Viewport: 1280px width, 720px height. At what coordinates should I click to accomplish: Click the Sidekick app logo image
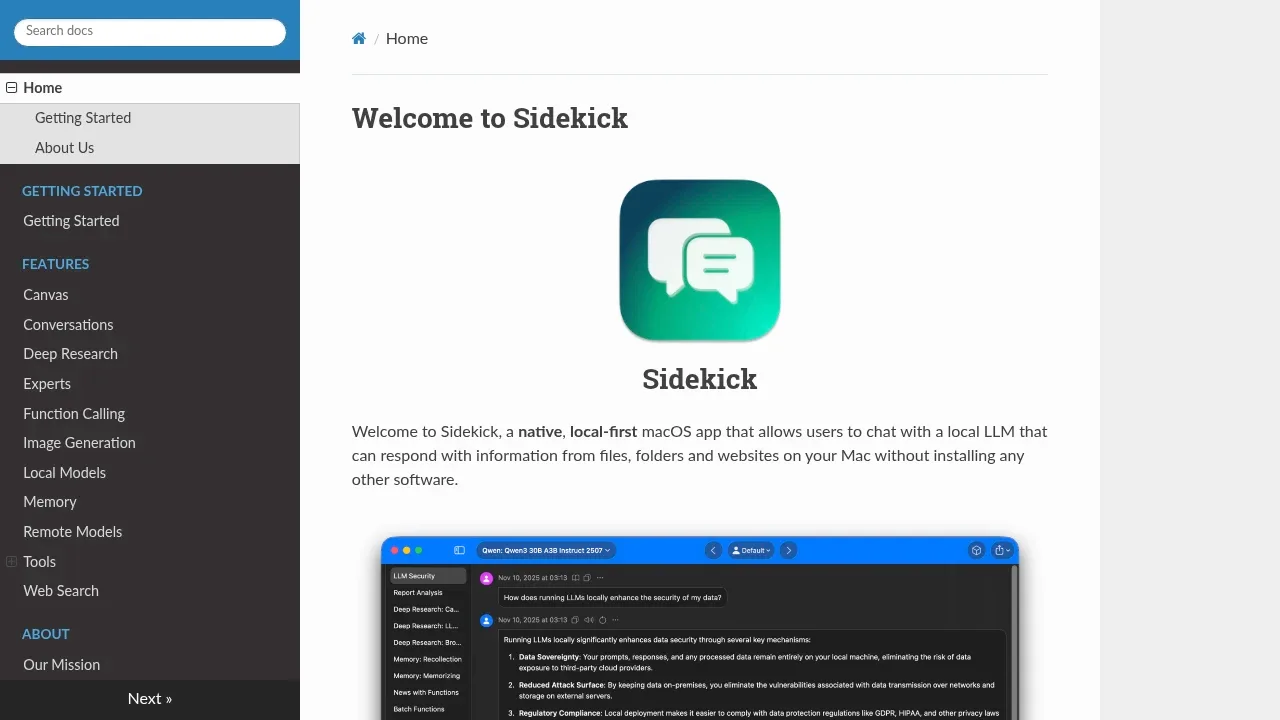click(700, 261)
